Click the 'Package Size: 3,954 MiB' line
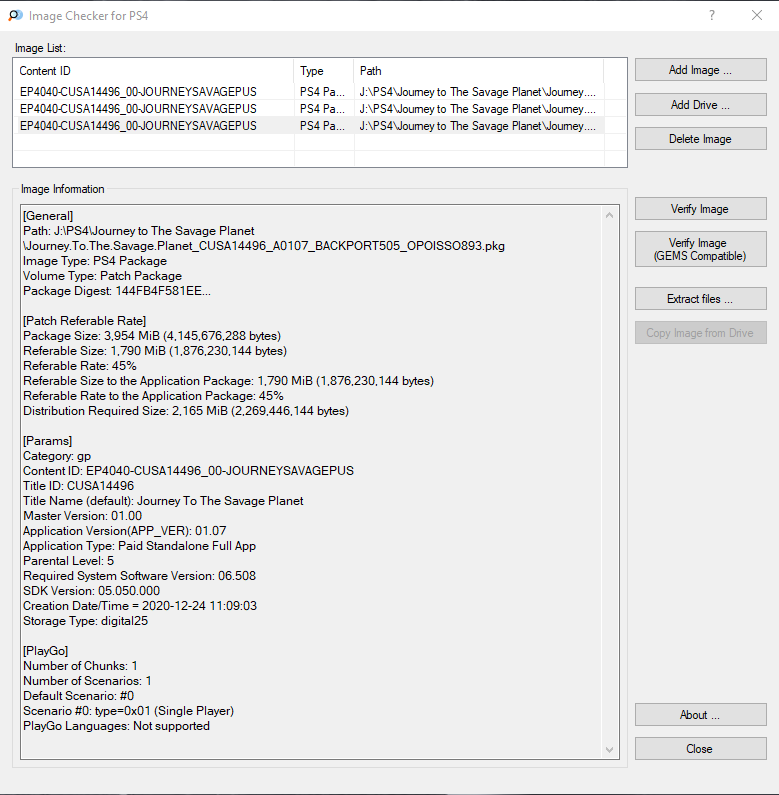Viewport: 779px width, 795px height. [x=152, y=336]
